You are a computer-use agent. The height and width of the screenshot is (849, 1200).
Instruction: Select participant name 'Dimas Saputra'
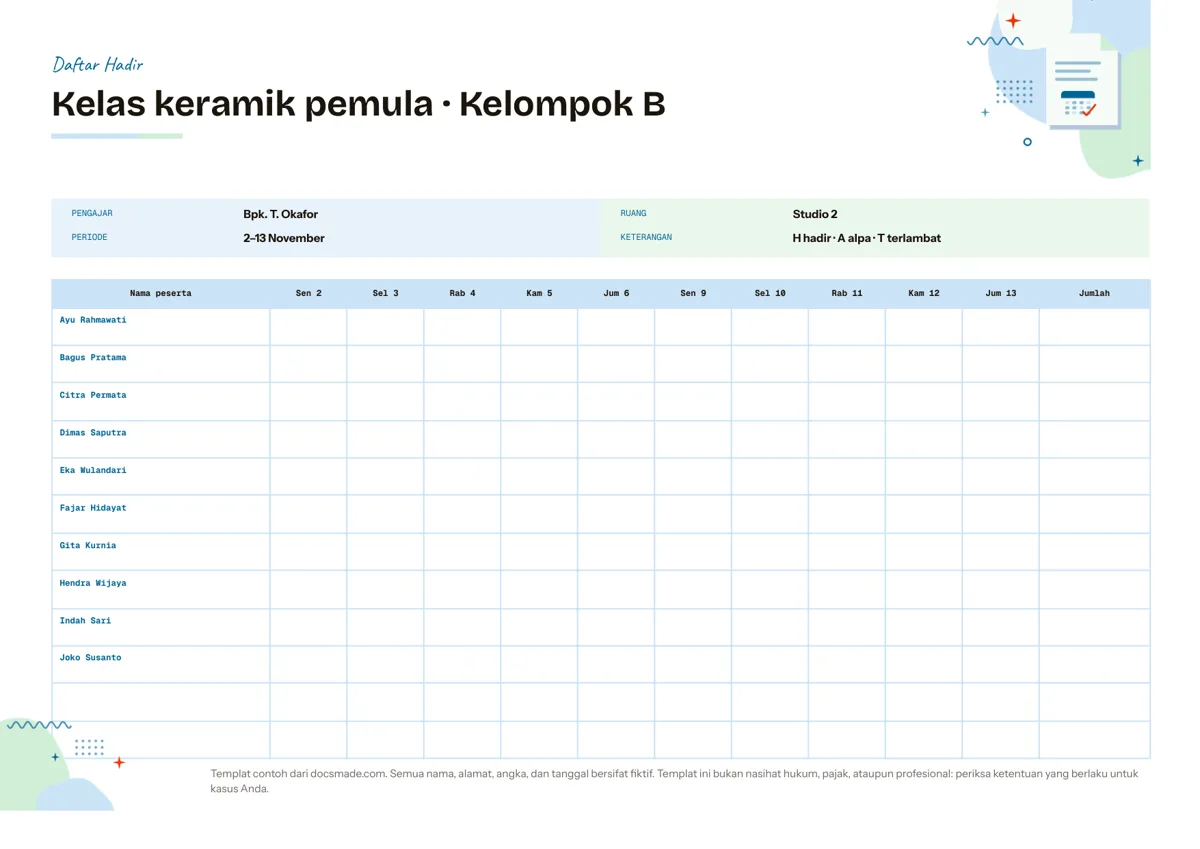93,433
